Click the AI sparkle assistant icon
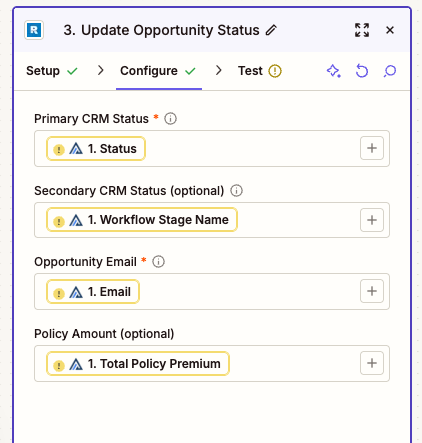 333,71
